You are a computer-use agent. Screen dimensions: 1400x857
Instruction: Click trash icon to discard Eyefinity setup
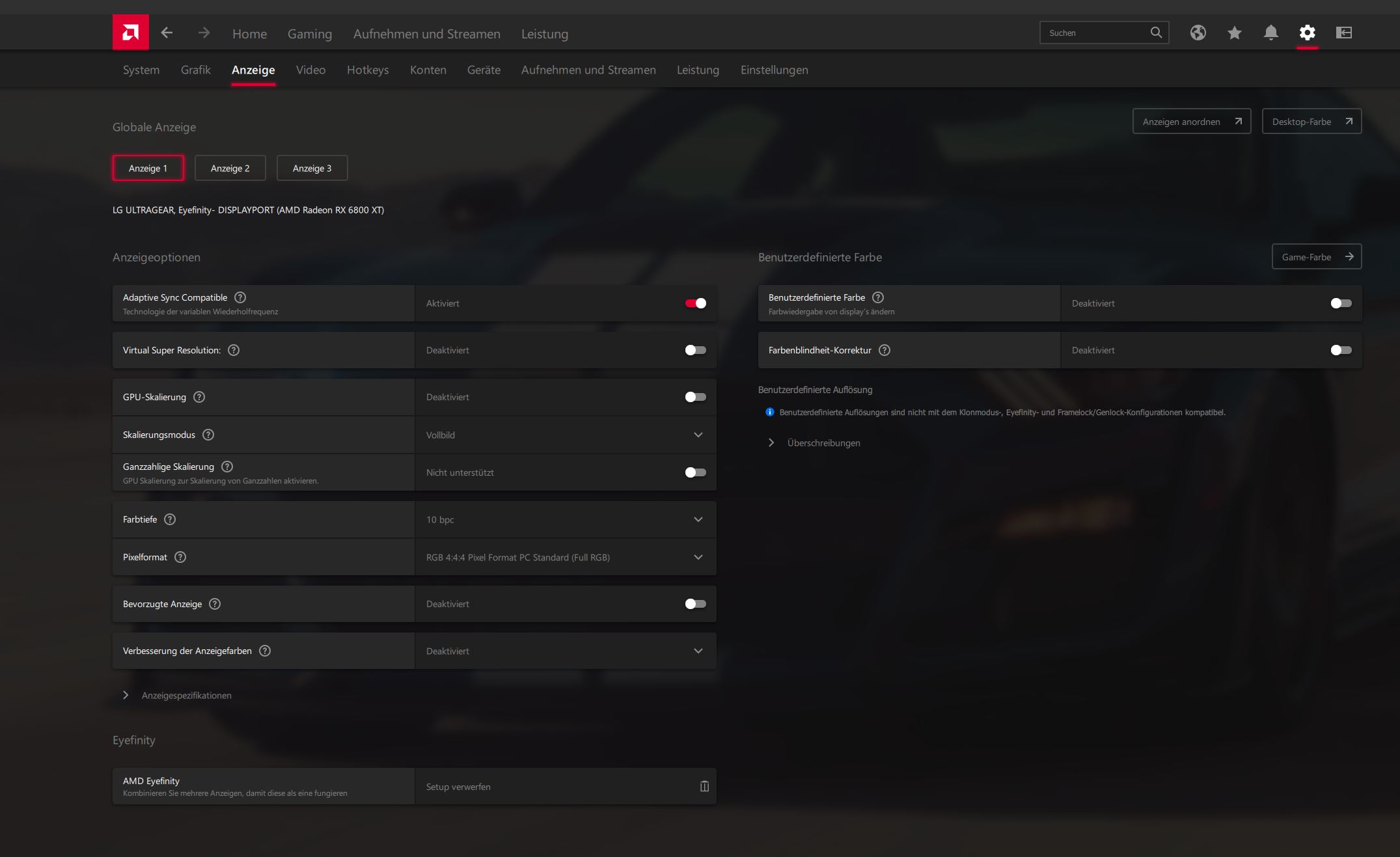[x=704, y=786]
